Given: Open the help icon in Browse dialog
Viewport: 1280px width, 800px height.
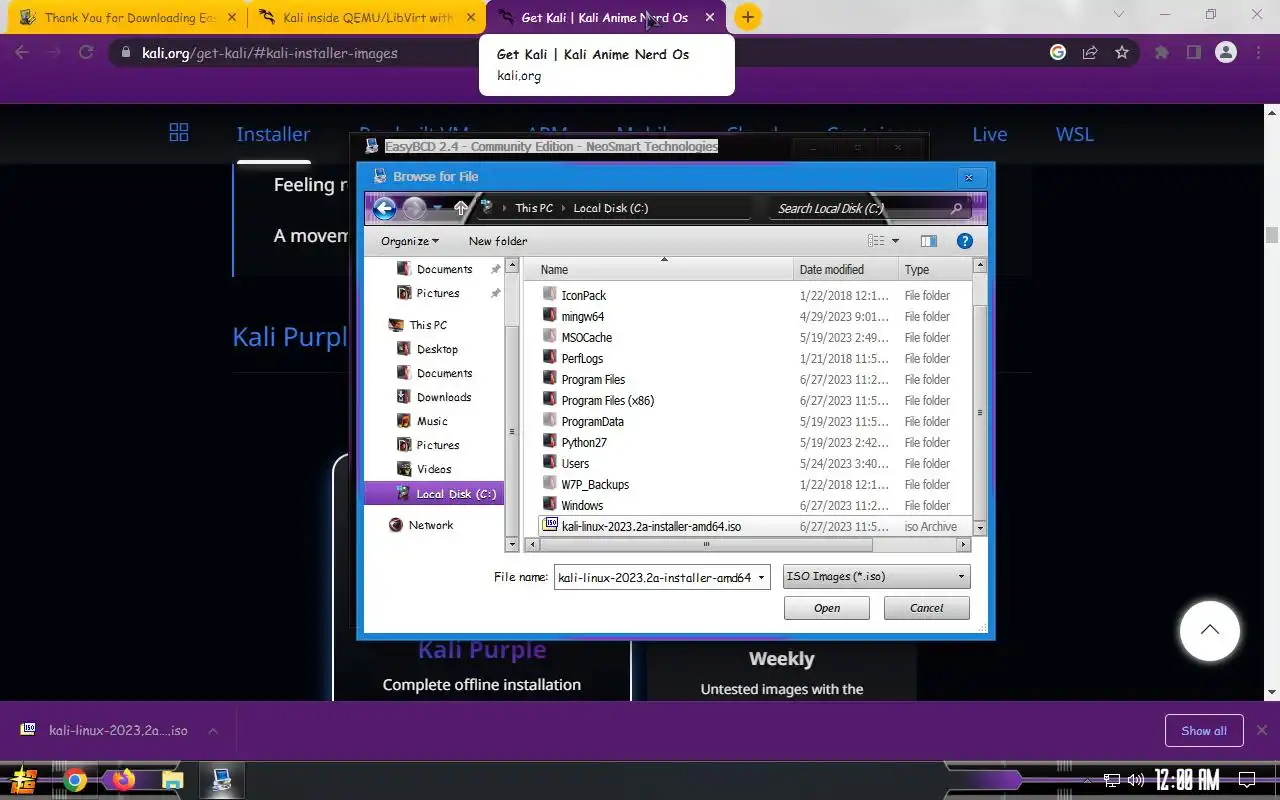Looking at the screenshot, I should (965, 241).
